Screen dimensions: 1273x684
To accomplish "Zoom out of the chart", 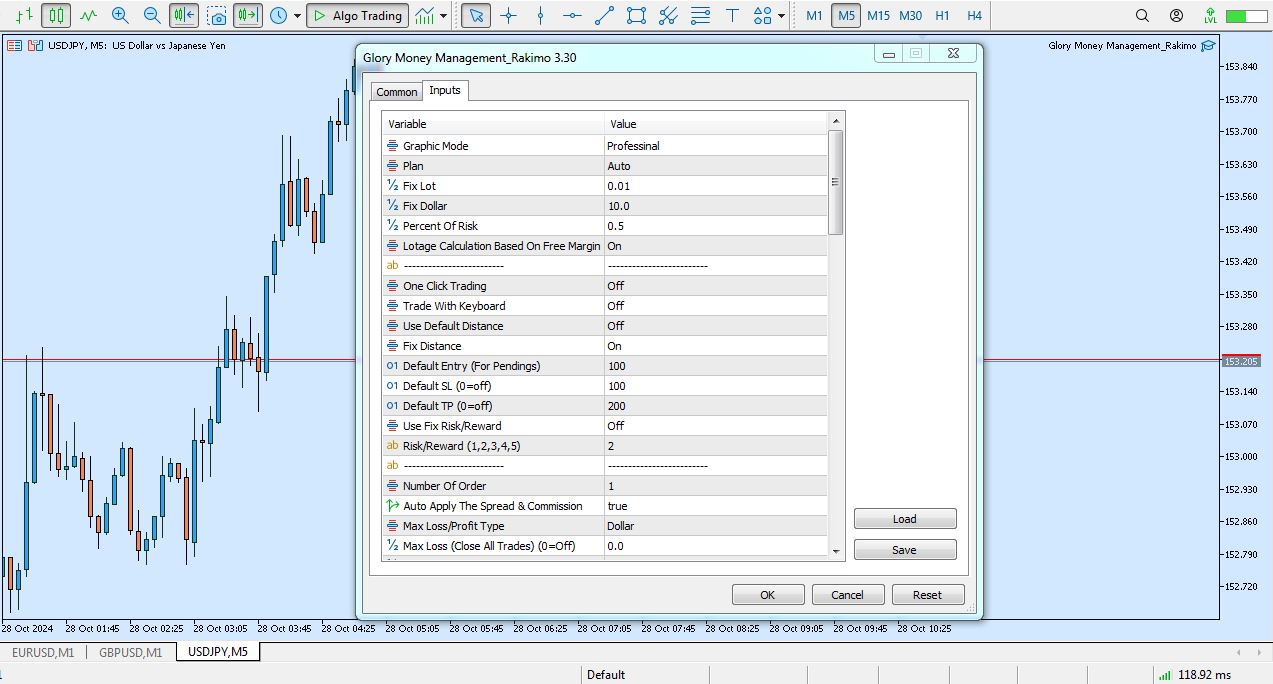I will pyautogui.click(x=152, y=15).
